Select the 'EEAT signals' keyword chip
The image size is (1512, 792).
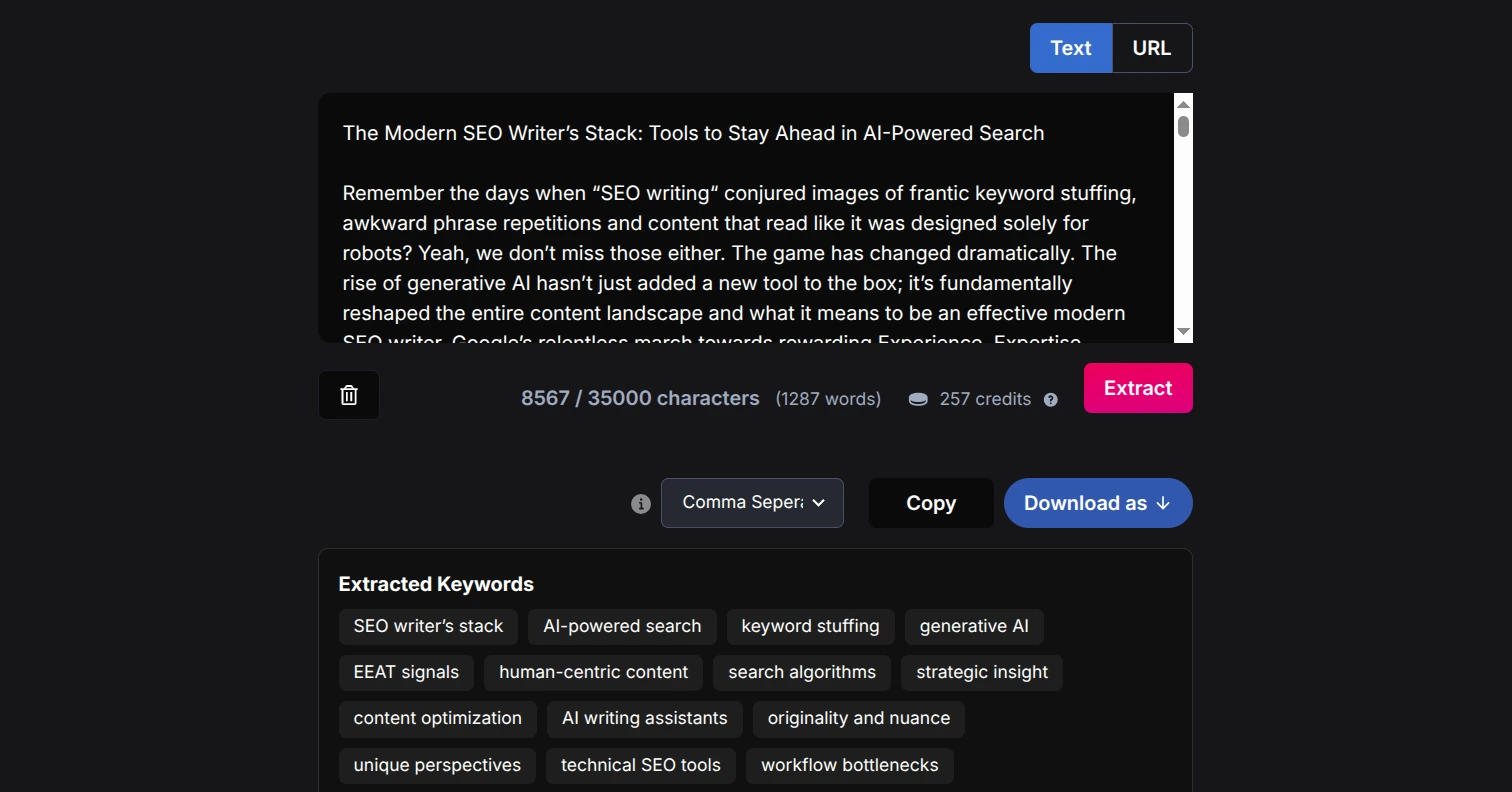point(406,672)
